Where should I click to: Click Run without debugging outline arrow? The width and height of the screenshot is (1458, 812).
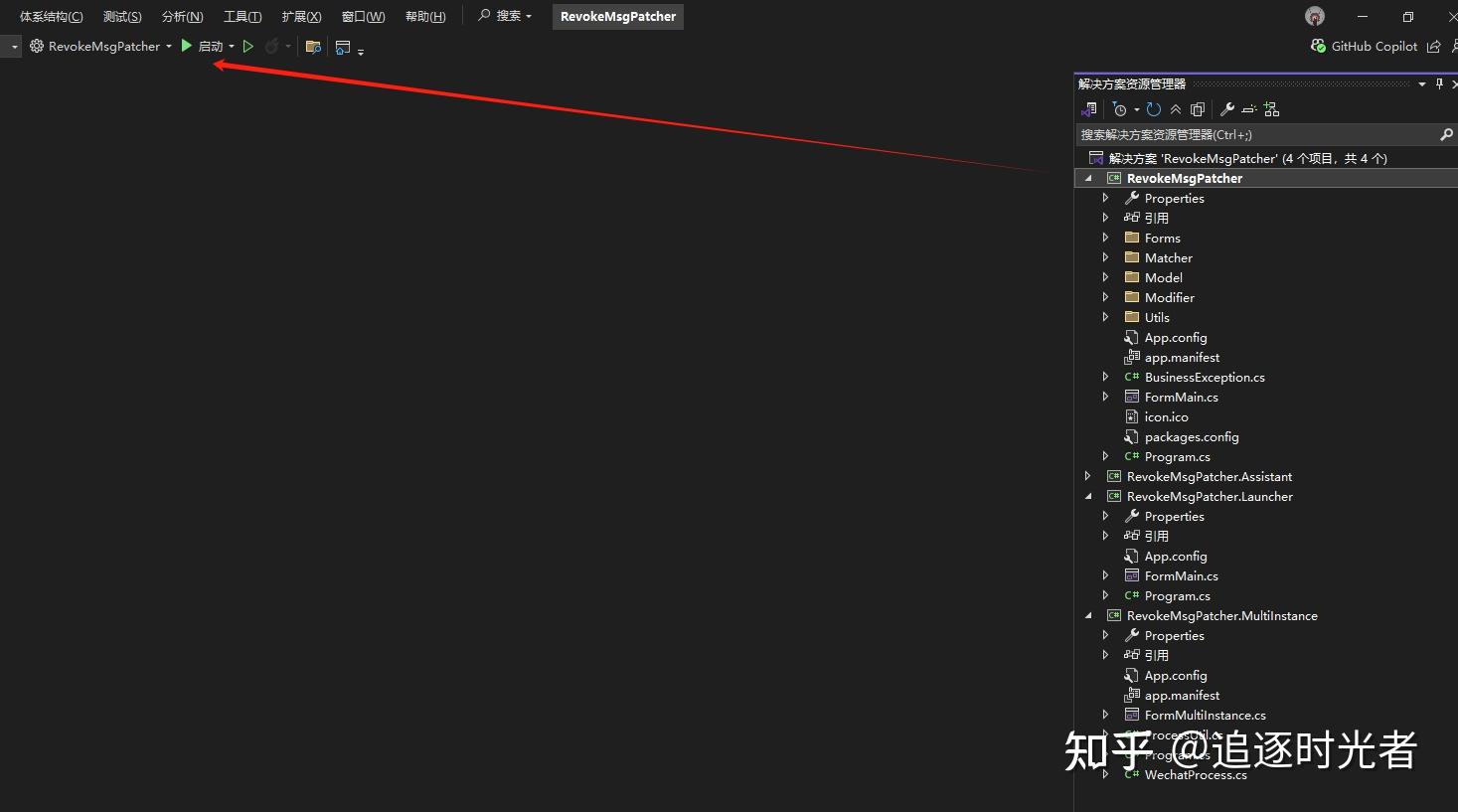tap(247, 46)
